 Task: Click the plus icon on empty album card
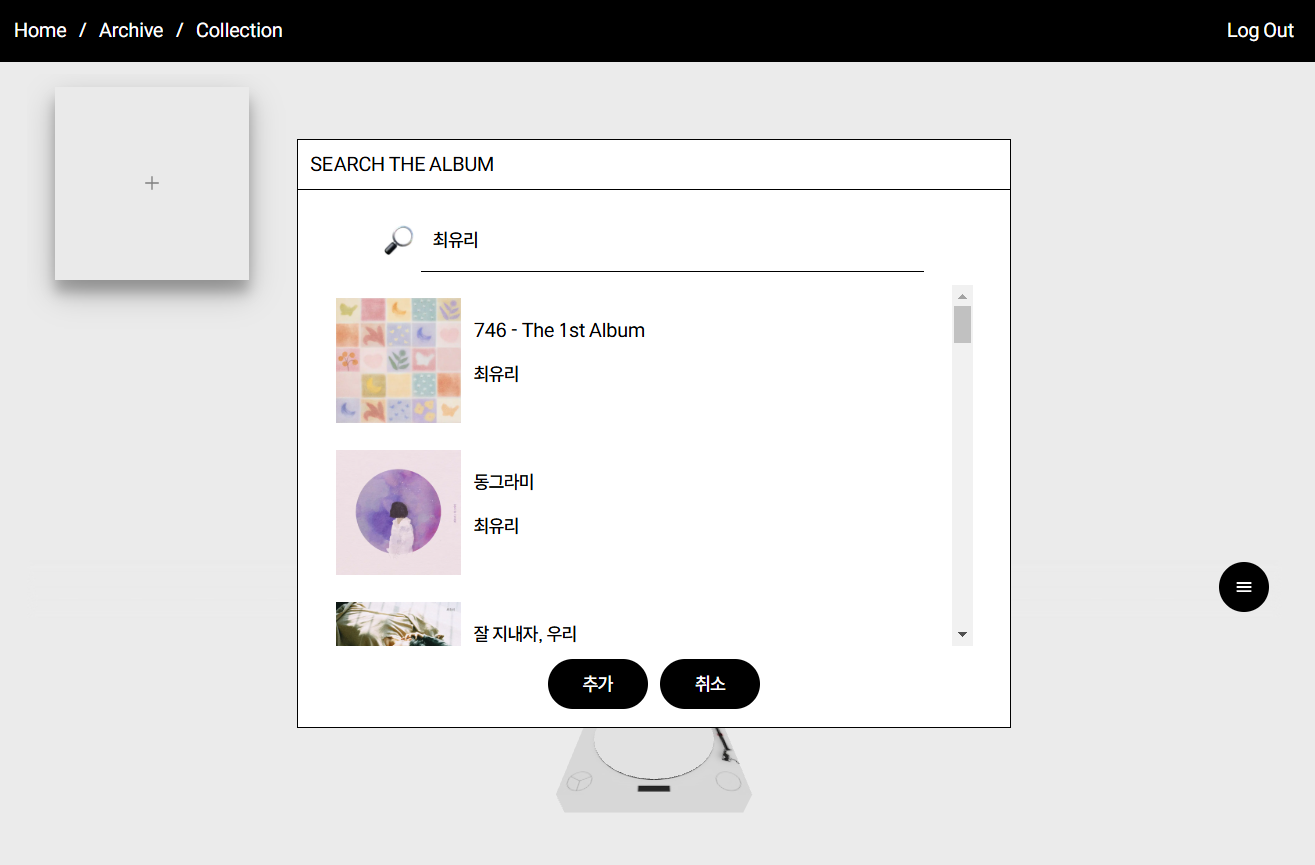point(152,183)
